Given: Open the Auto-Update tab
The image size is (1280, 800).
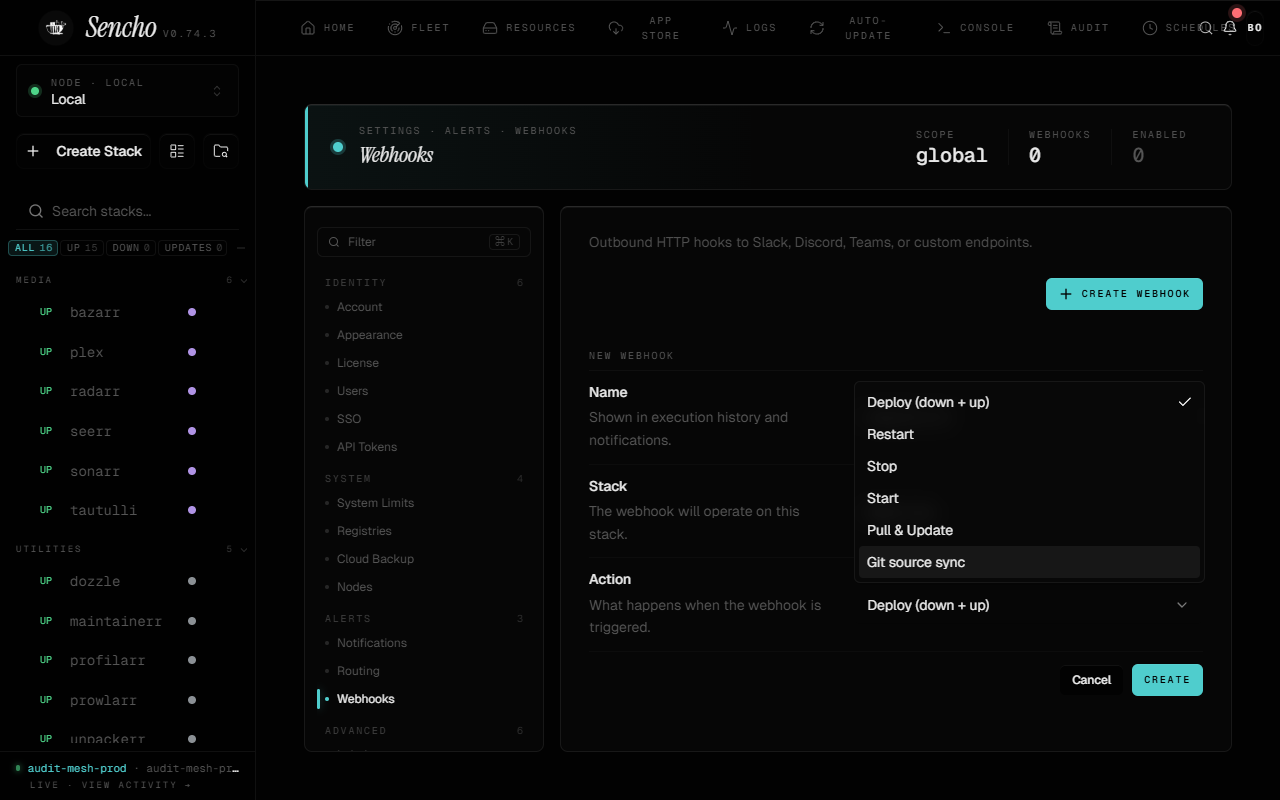Looking at the screenshot, I should point(850,28).
